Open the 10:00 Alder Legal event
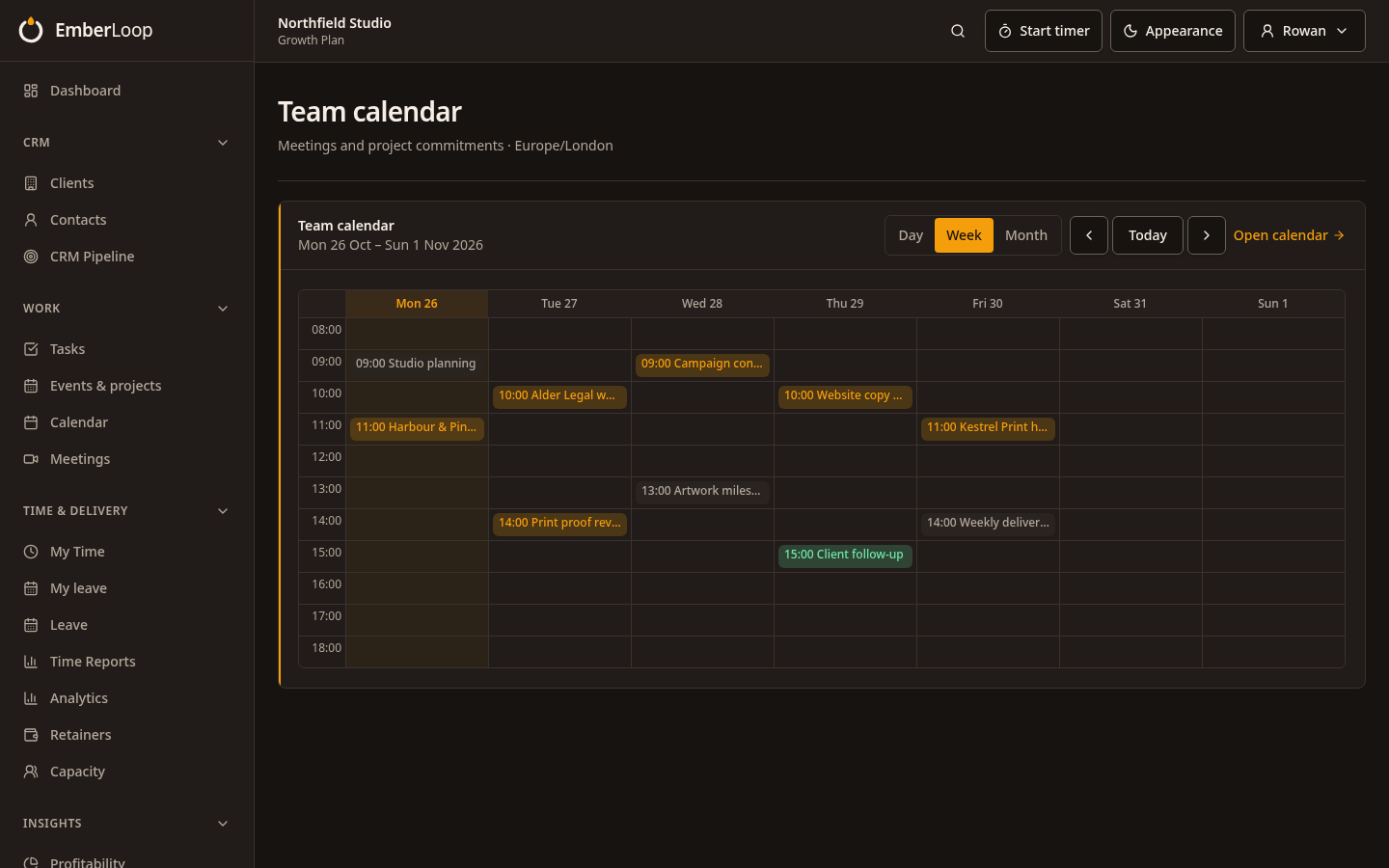This screenshot has height=868, width=1389. (x=559, y=395)
